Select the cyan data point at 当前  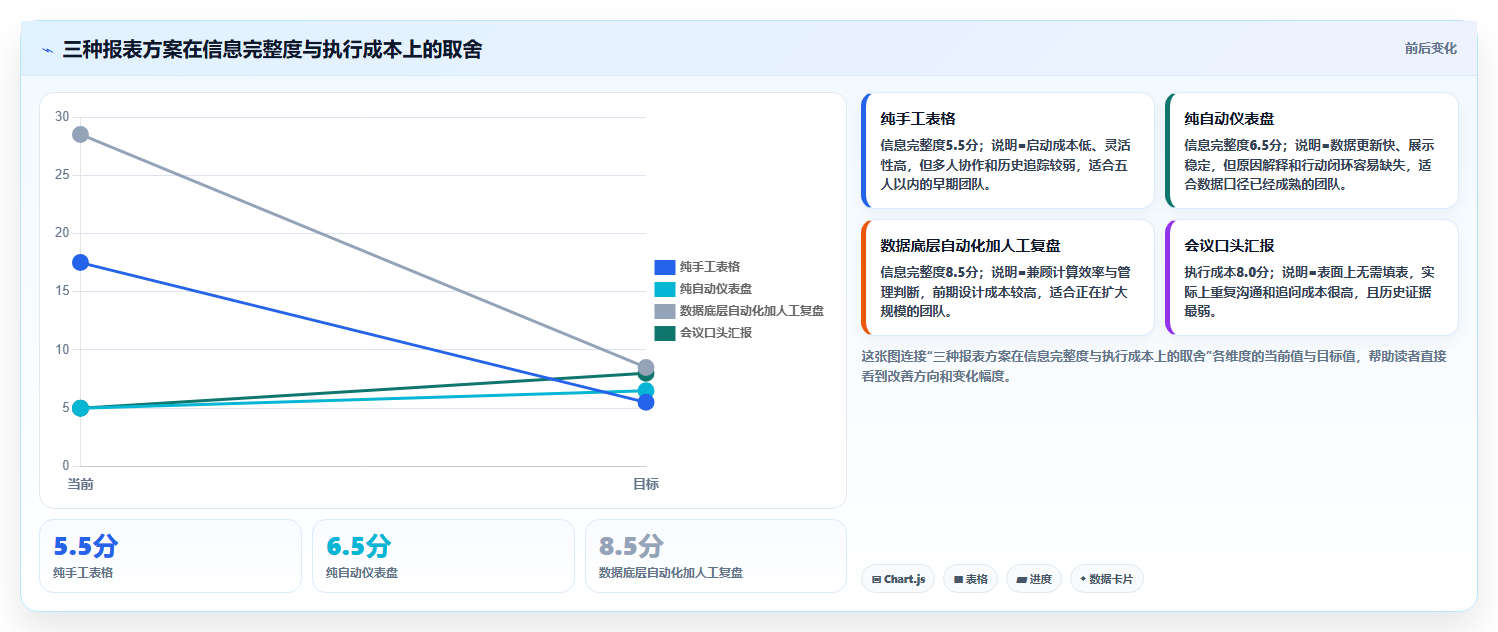(x=80, y=408)
